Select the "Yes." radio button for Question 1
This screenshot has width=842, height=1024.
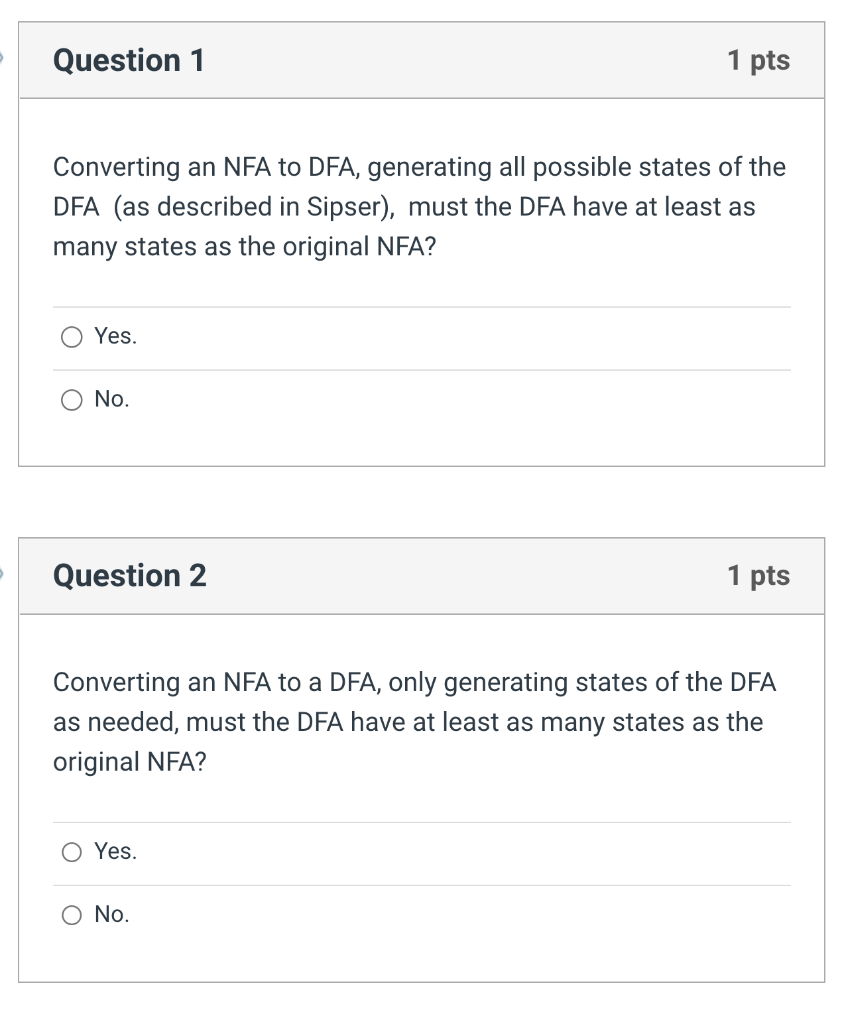click(x=71, y=337)
